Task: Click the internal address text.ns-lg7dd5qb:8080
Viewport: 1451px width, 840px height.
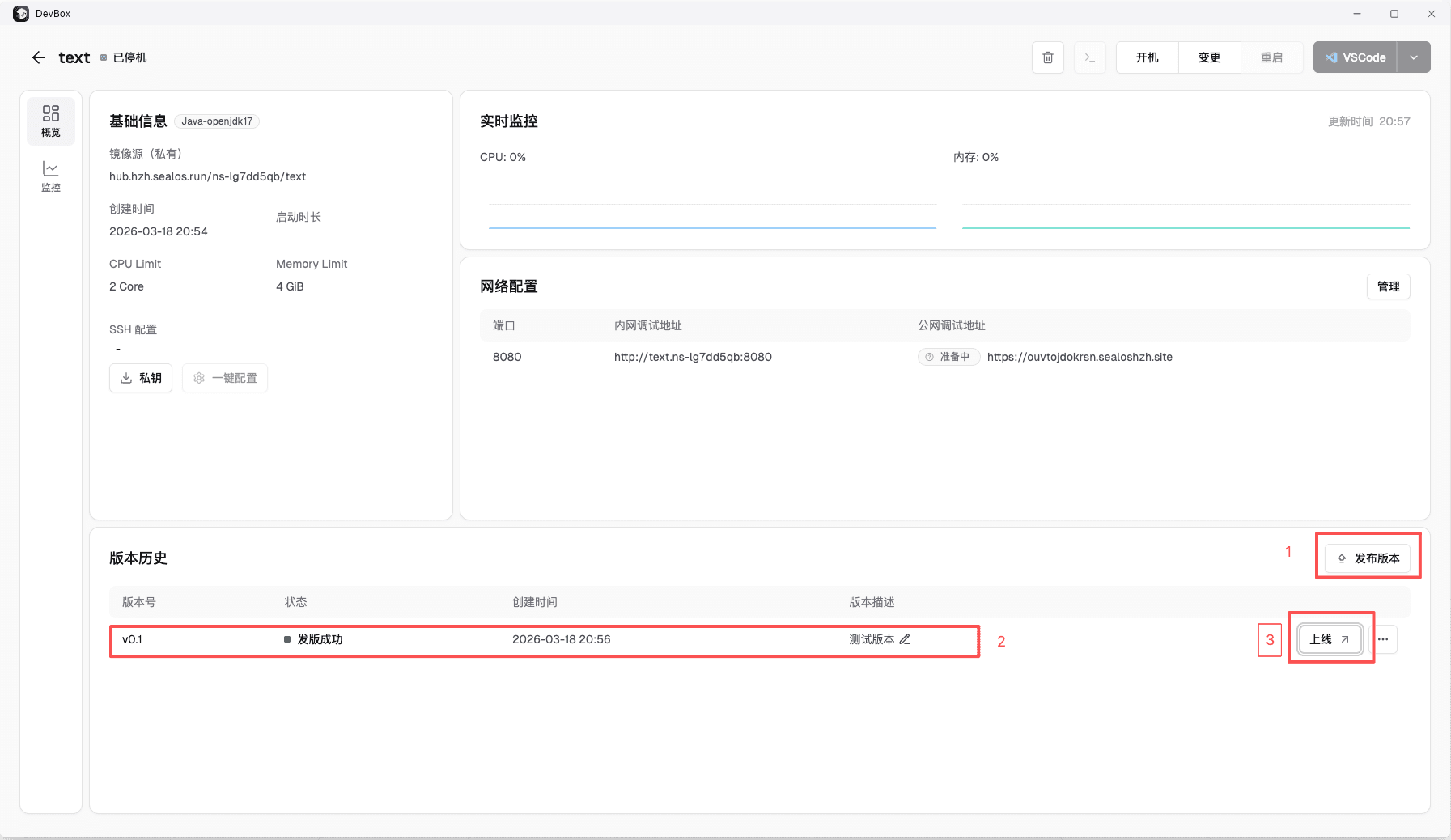Action: (x=693, y=357)
